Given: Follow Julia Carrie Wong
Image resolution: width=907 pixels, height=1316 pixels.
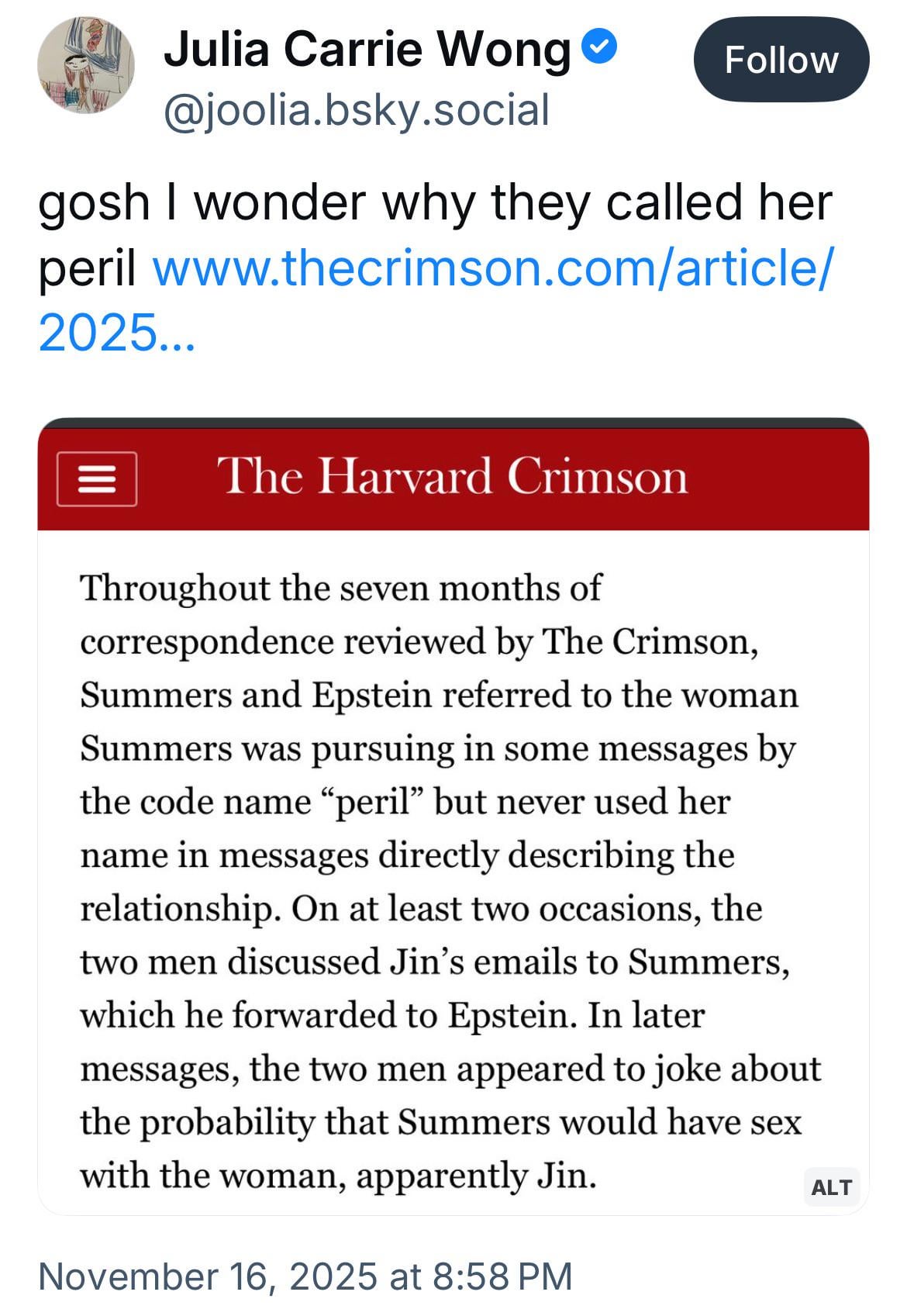Looking at the screenshot, I should [x=781, y=60].
